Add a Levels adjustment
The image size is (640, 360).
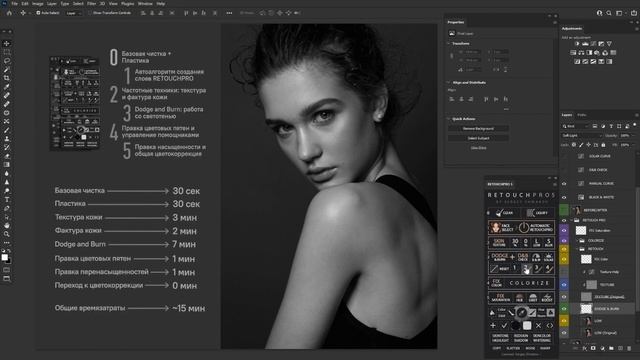click(x=585, y=44)
